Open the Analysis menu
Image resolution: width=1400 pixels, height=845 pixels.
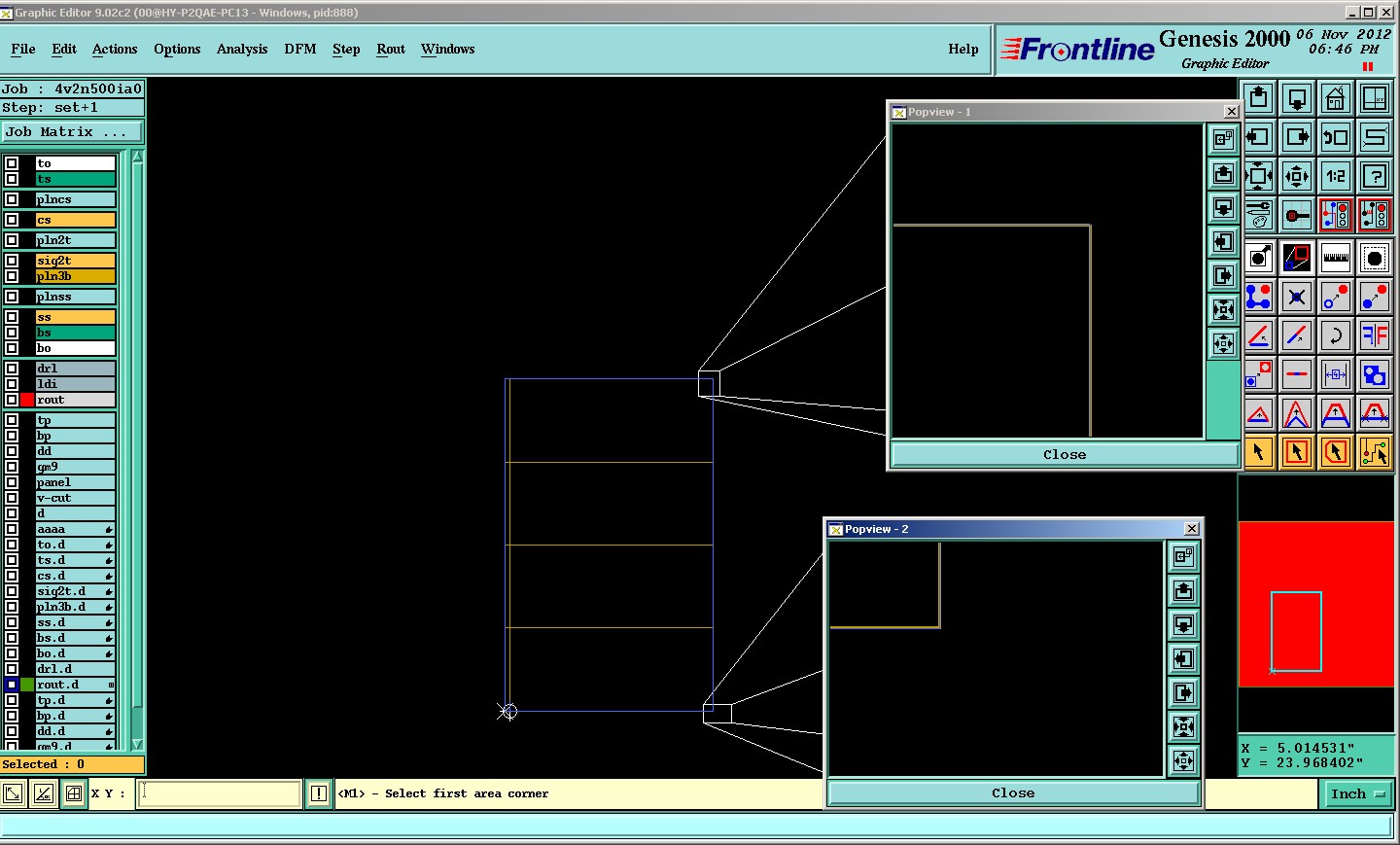click(242, 49)
